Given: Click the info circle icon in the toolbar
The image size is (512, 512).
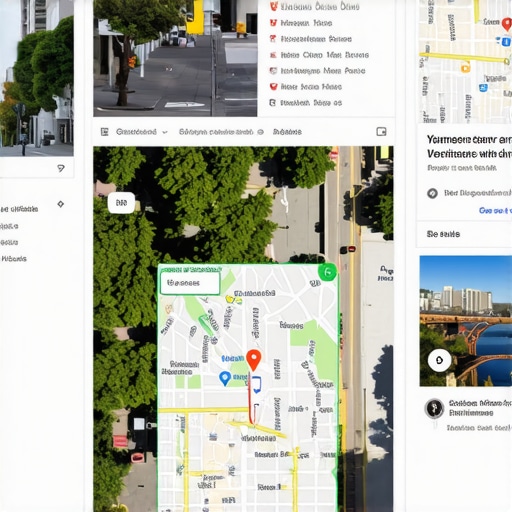Looking at the screenshot, I should coord(261,132).
